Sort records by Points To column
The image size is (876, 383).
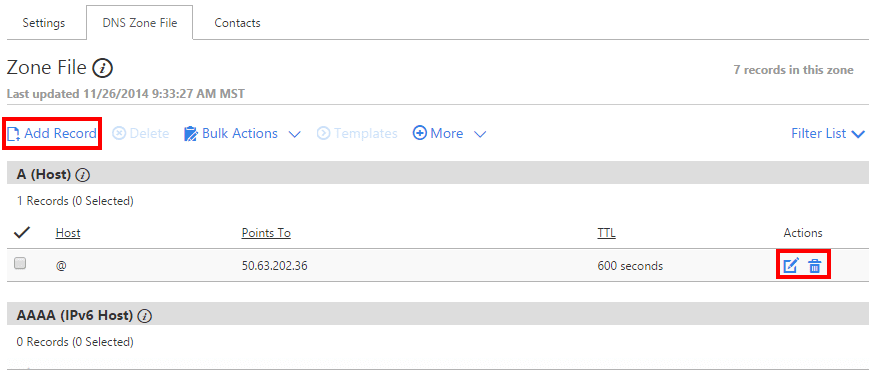pyautogui.click(x=266, y=233)
